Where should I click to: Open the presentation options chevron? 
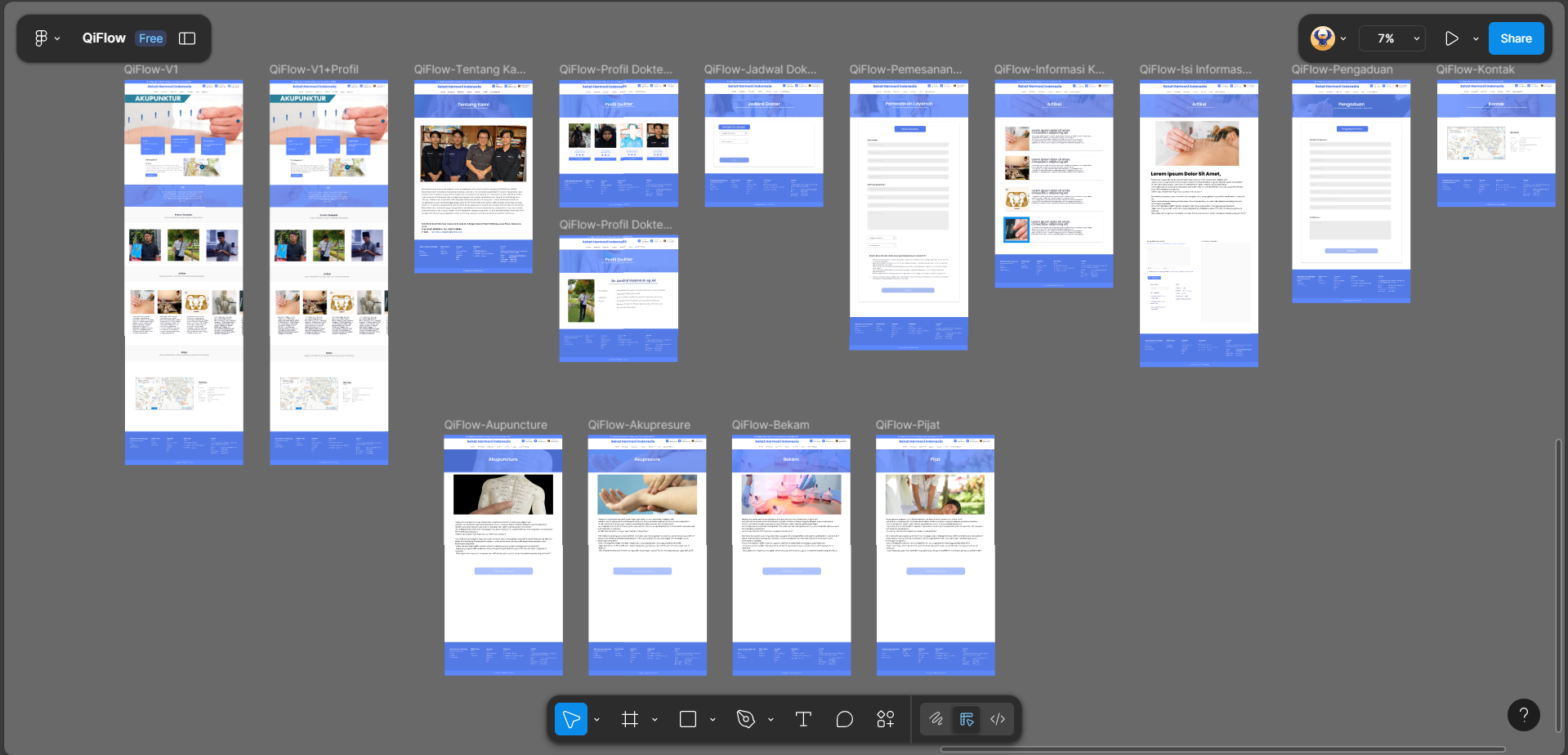pos(1476,38)
